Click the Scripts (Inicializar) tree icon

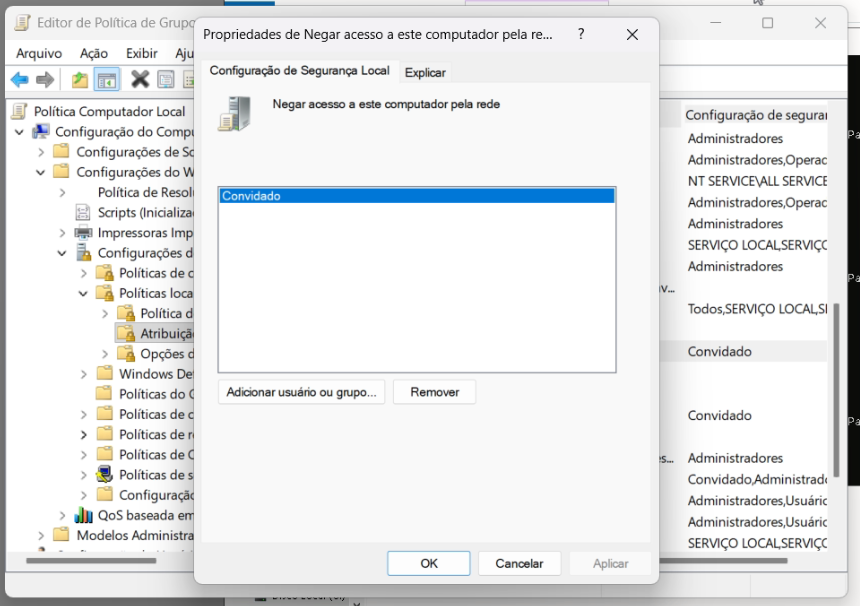click(x=83, y=212)
